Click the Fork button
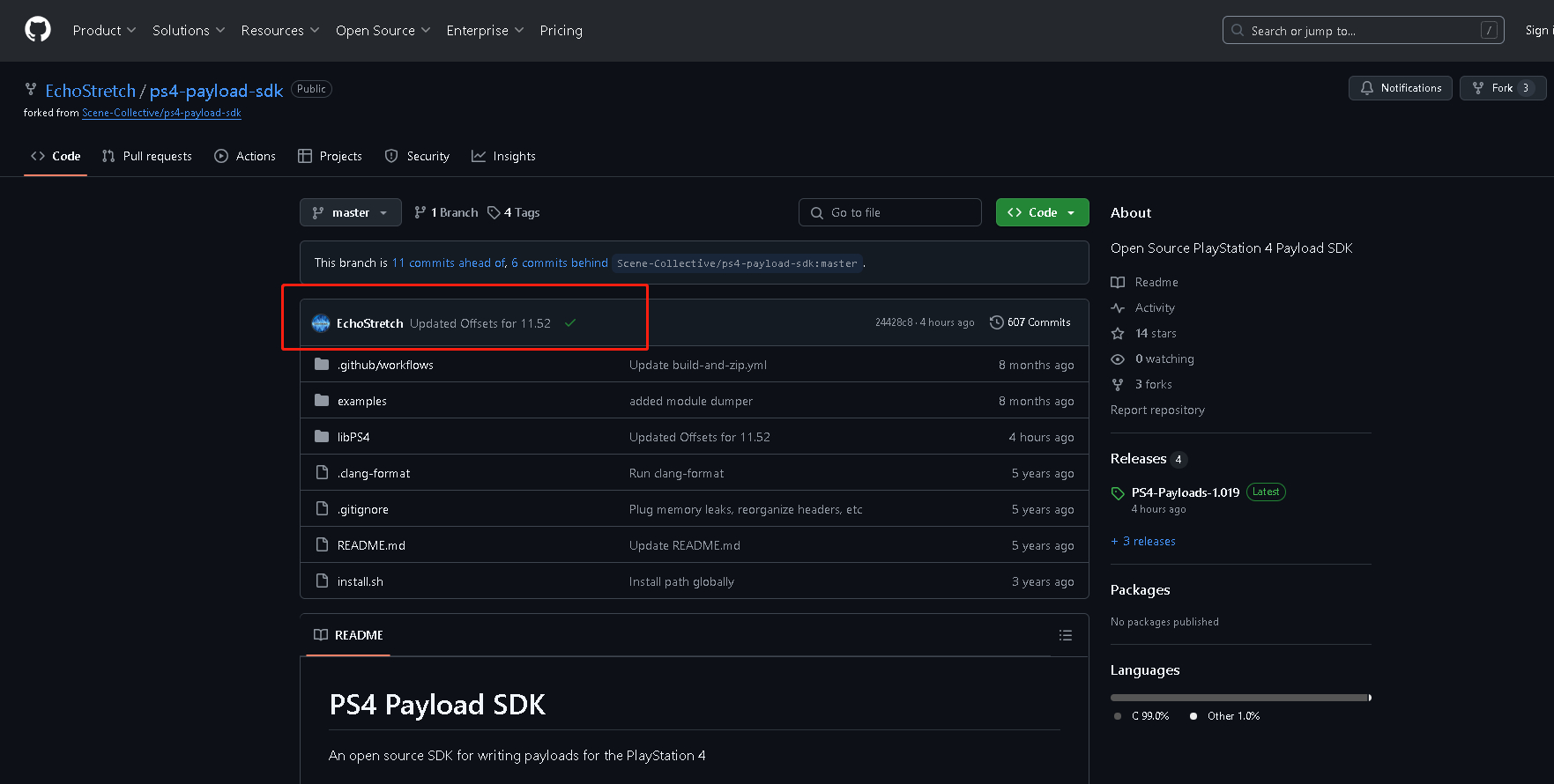Screen dimensions: 1554x784 point(1502,88)
